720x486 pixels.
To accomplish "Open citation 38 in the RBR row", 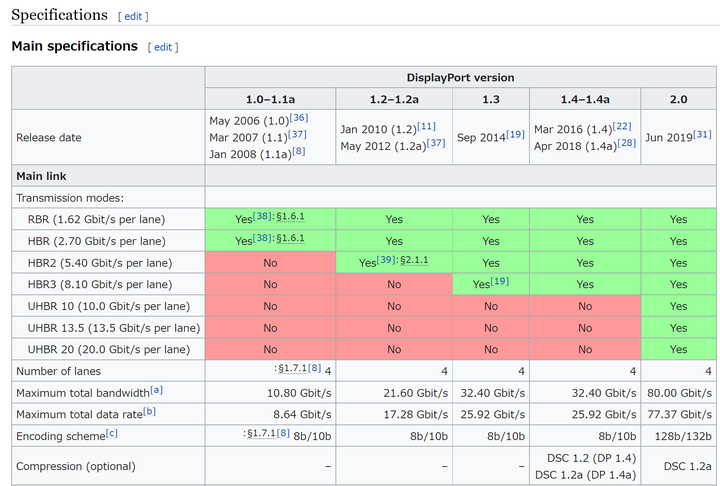I will point(262,215).
